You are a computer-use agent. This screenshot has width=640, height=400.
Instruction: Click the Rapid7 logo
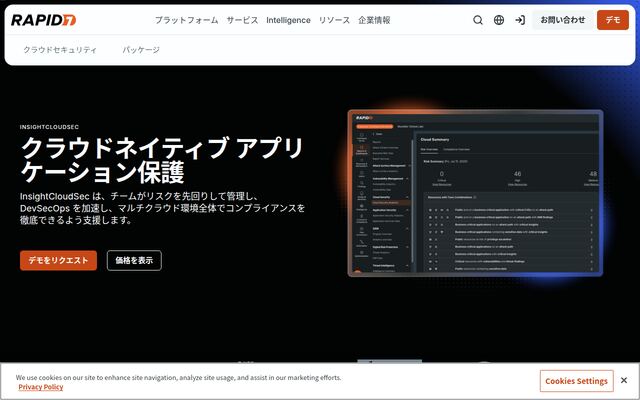[43, 20]
